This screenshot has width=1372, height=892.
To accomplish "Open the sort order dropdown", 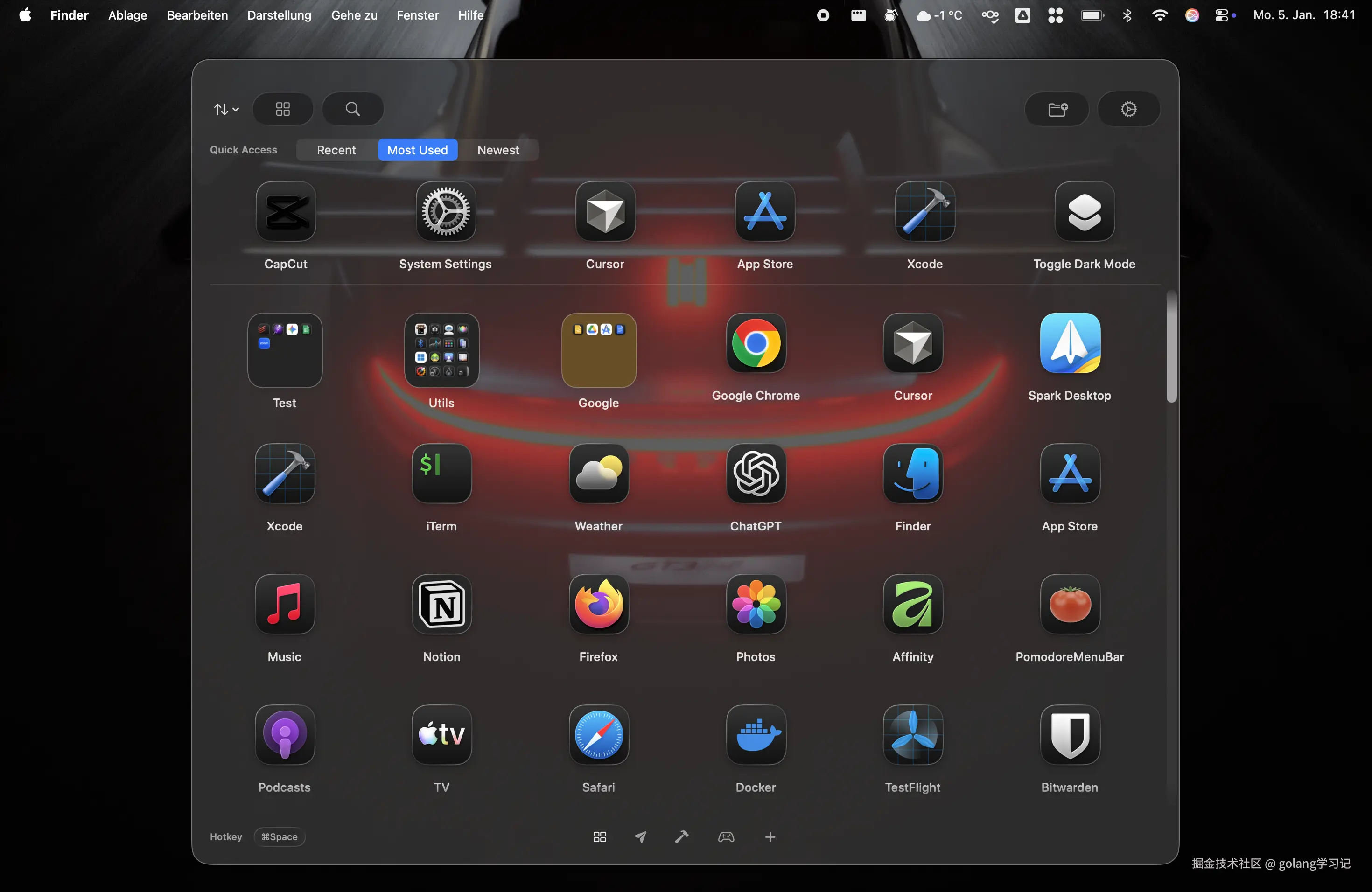I will tap(225, 109).
